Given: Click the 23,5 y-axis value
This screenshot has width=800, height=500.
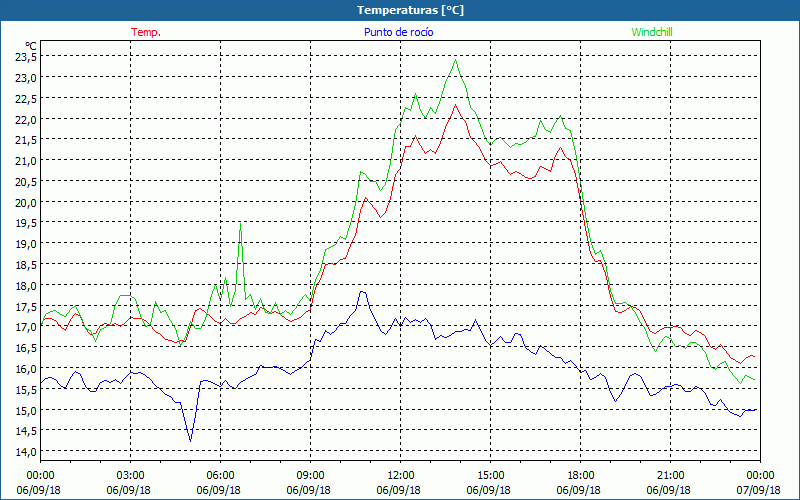Looking at the screenshot, I should (x=26, y=57).
